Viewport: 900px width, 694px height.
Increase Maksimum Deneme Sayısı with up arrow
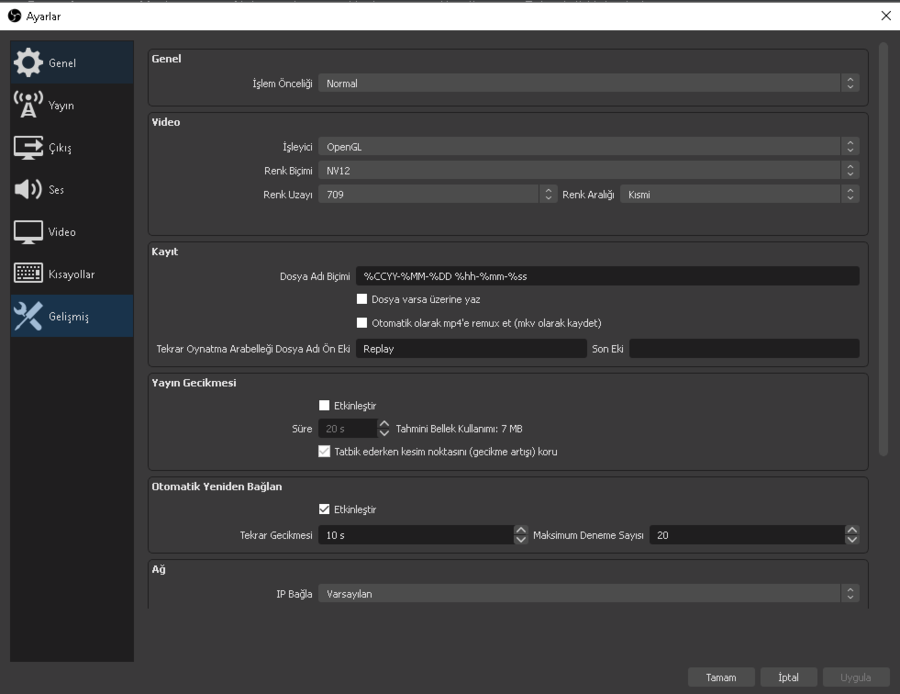coord(852,530)
